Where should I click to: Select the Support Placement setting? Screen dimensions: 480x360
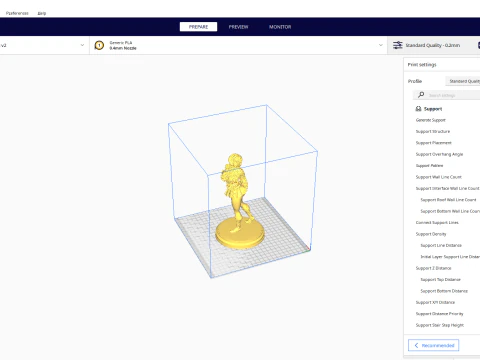(x=434, y=143)
